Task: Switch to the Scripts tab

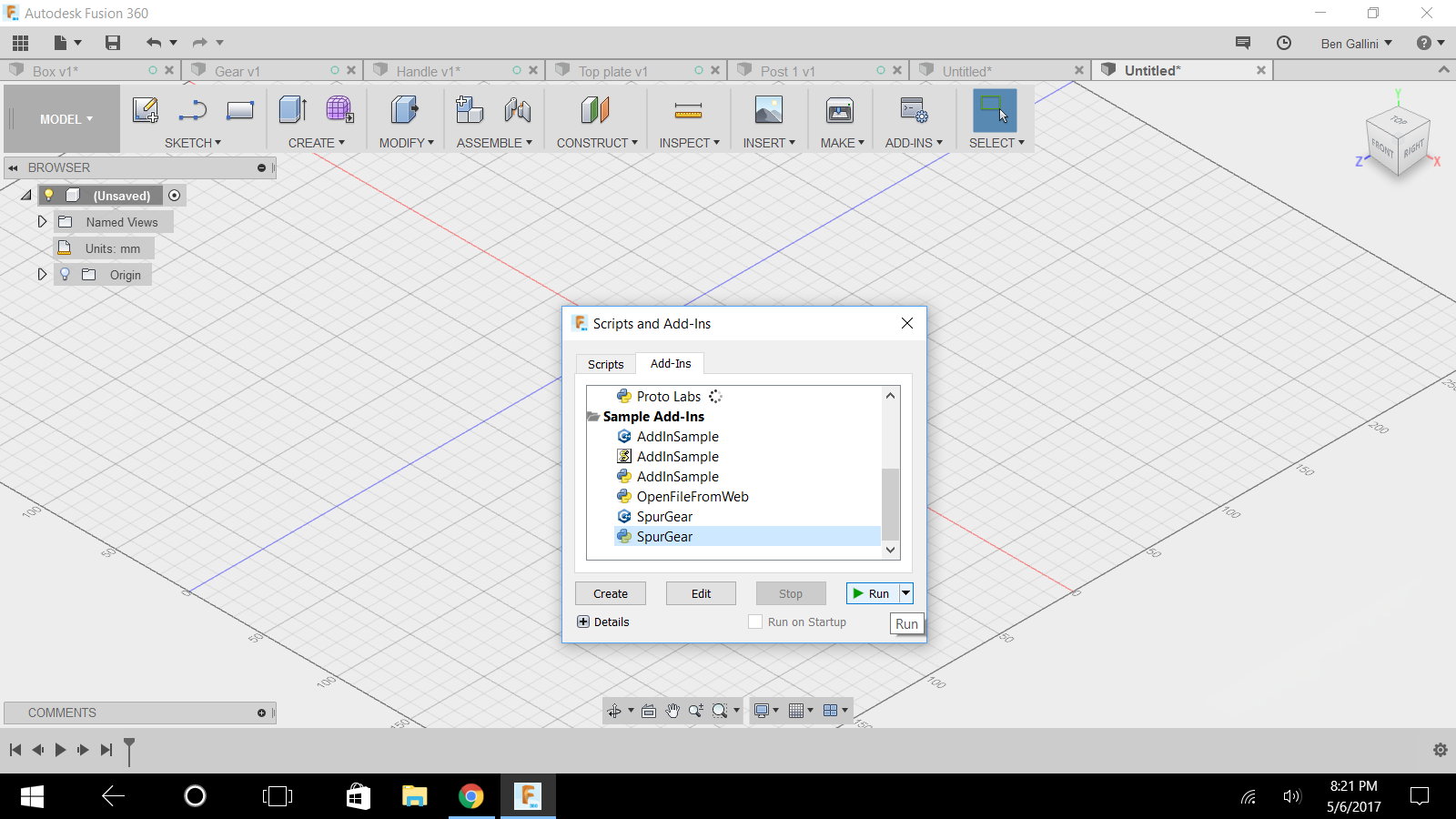Action: (x=605, y=364)
